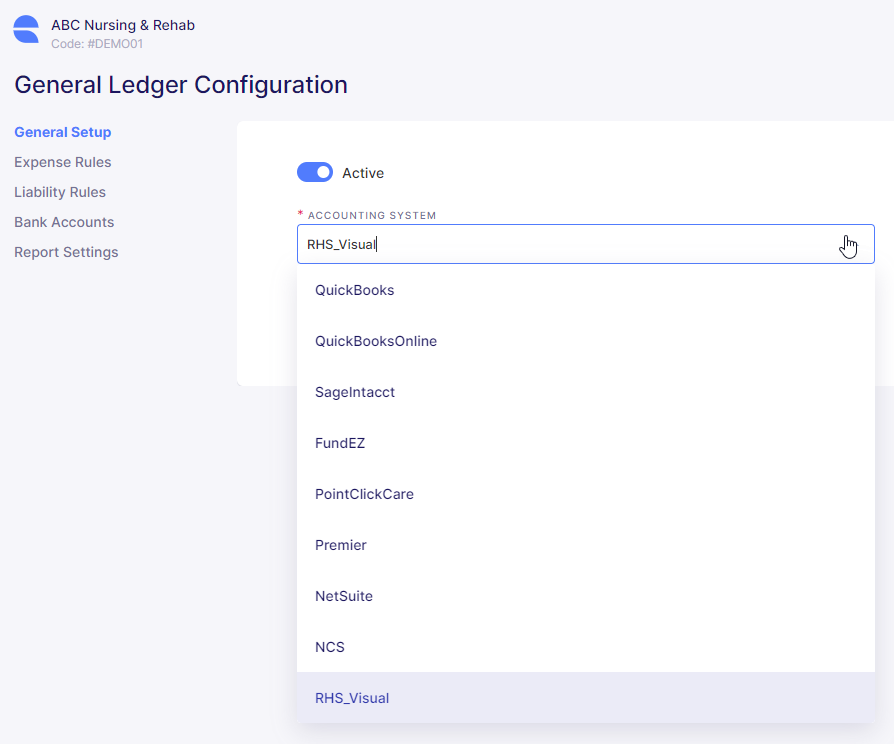
Task: Open the General Setup section
Action: [x=63, y=132]
